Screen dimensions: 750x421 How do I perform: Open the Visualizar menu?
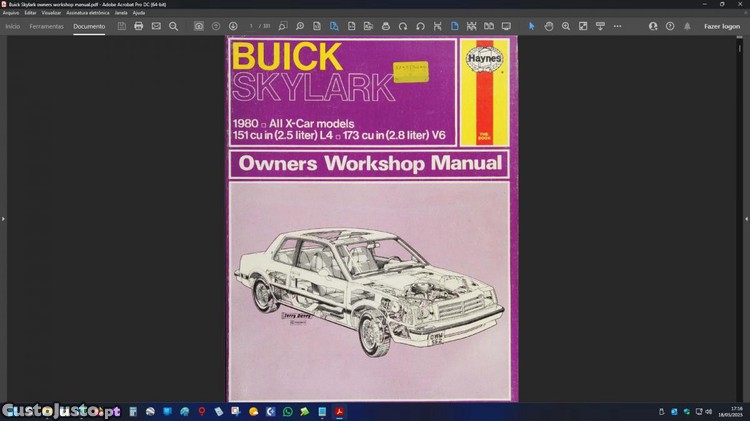pyautogui.click(x=50, y=13)
